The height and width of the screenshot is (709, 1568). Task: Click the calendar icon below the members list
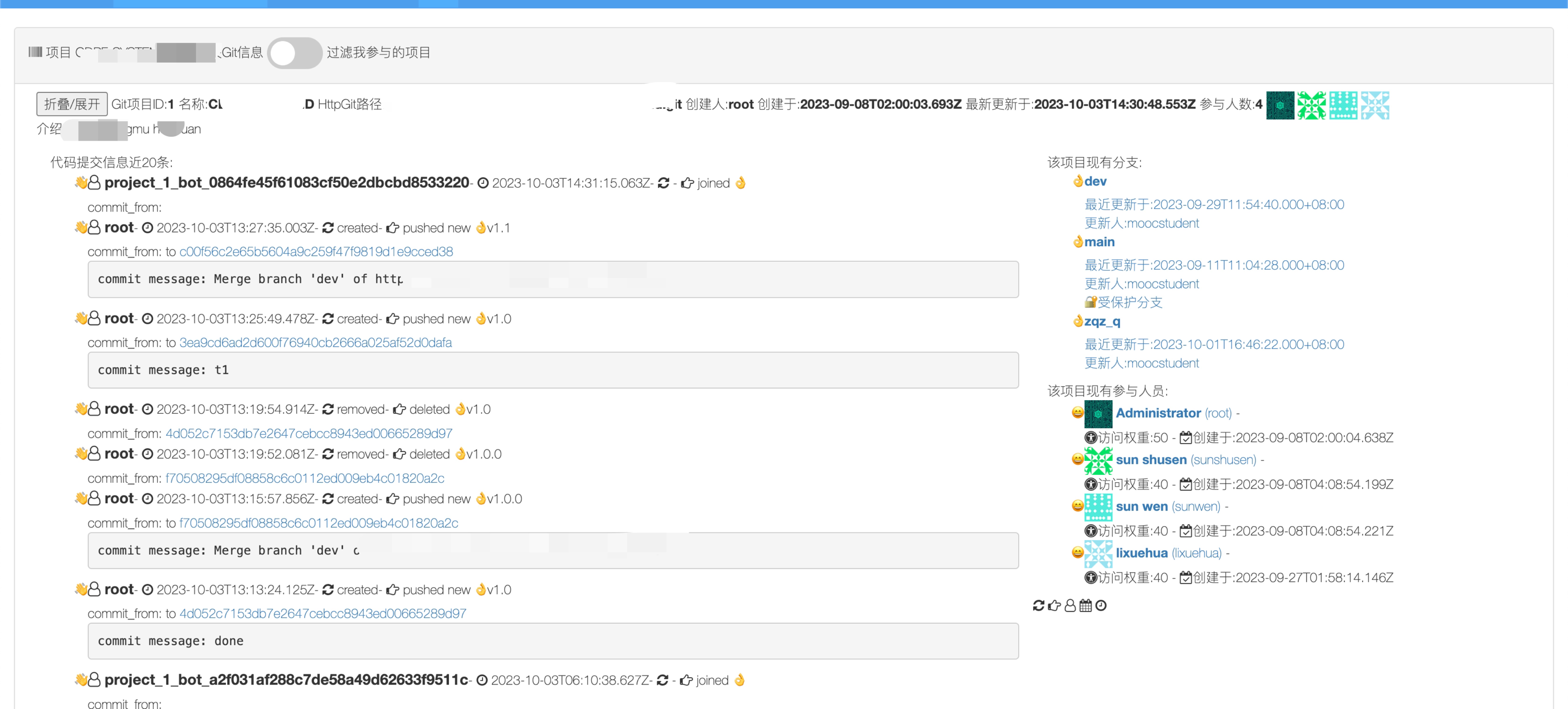1085,606
